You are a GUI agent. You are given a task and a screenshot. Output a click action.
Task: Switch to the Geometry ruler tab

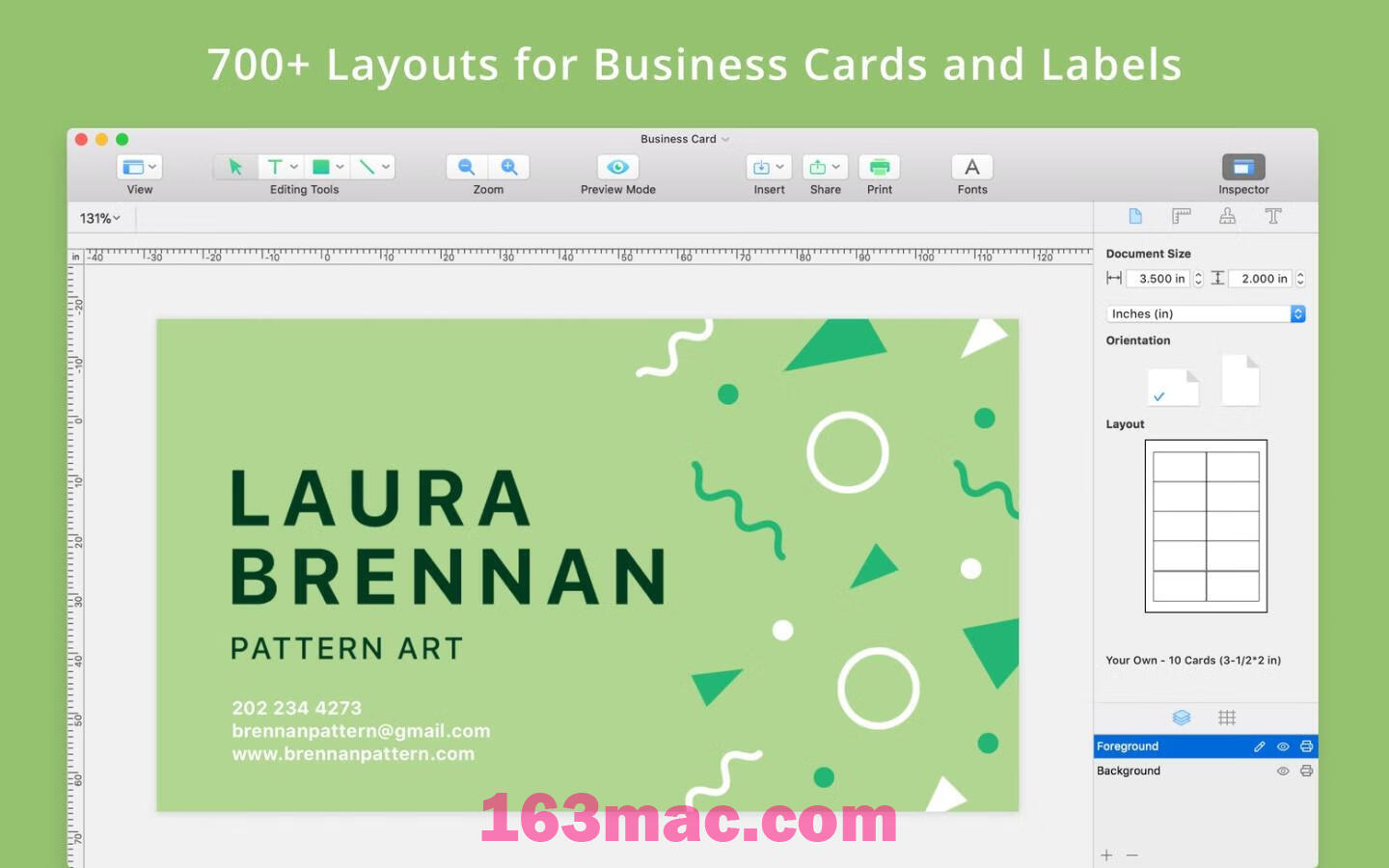[1181, 216]
